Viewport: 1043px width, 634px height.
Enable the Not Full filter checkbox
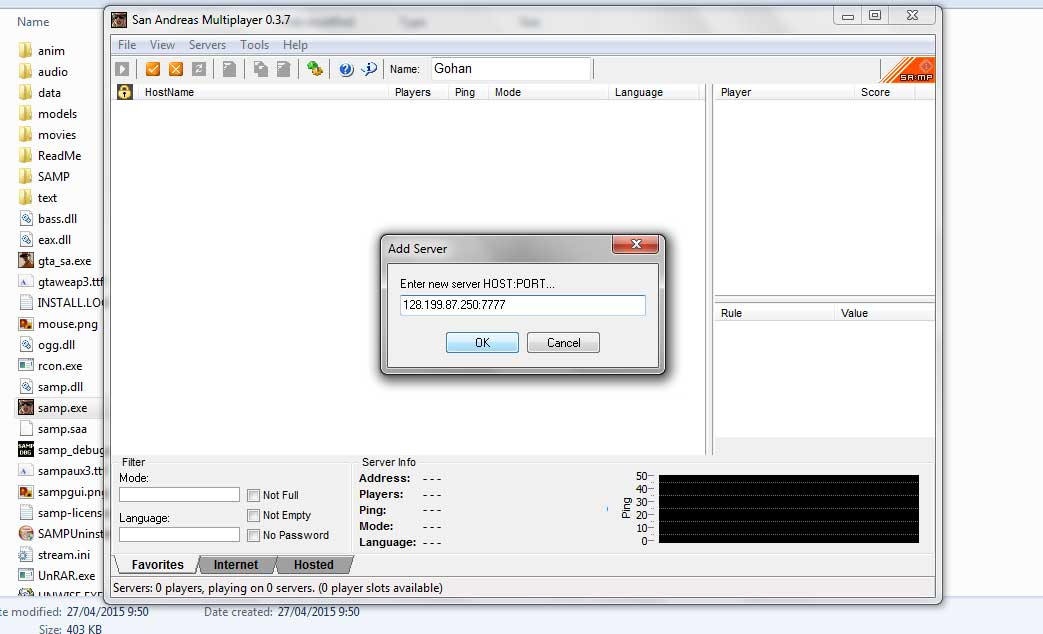253,495
